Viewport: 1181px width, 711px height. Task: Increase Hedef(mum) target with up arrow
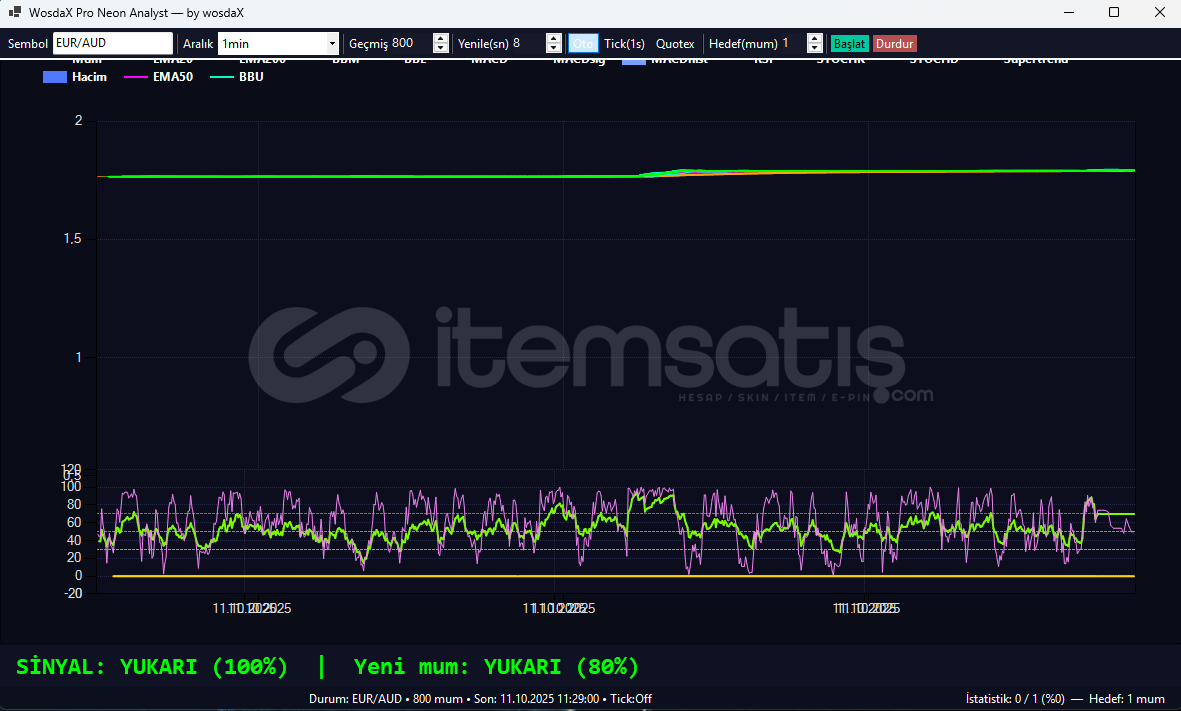point(814,39)
